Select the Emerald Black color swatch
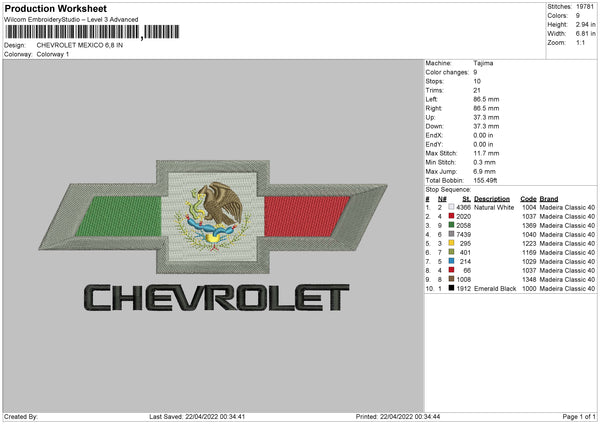 point(452,288)
